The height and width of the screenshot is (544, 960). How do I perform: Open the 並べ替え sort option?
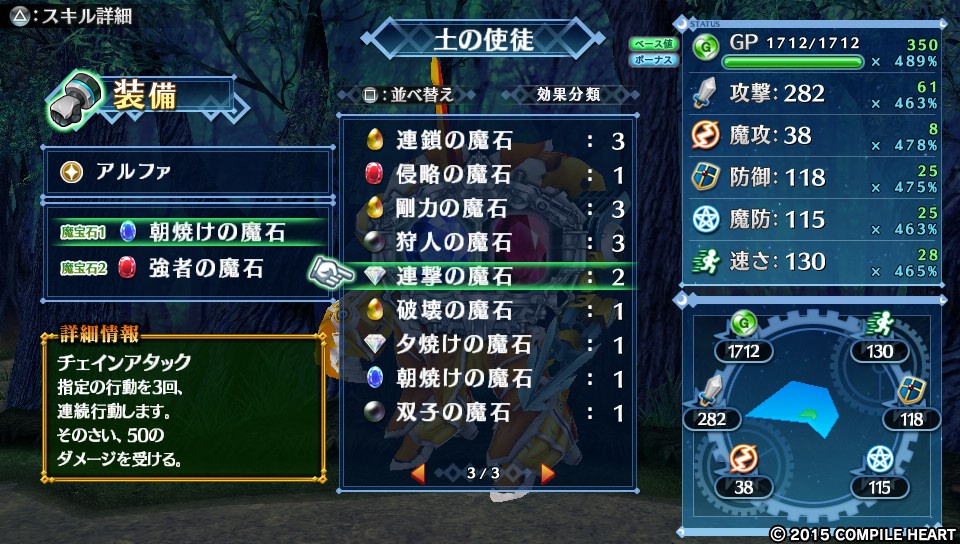pyautogui.click(x=407, y=95)
